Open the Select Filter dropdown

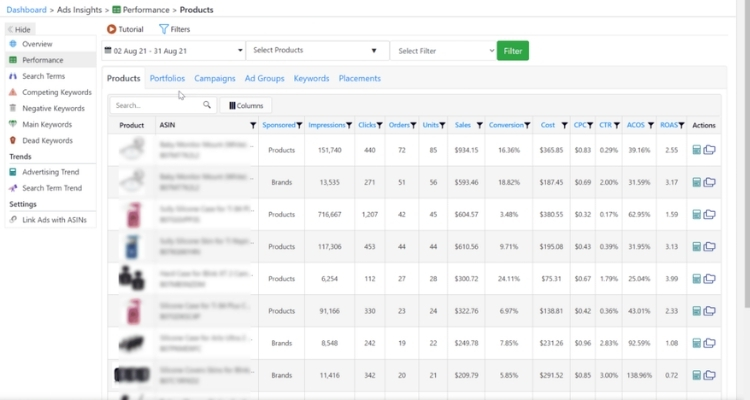point(443,51)
